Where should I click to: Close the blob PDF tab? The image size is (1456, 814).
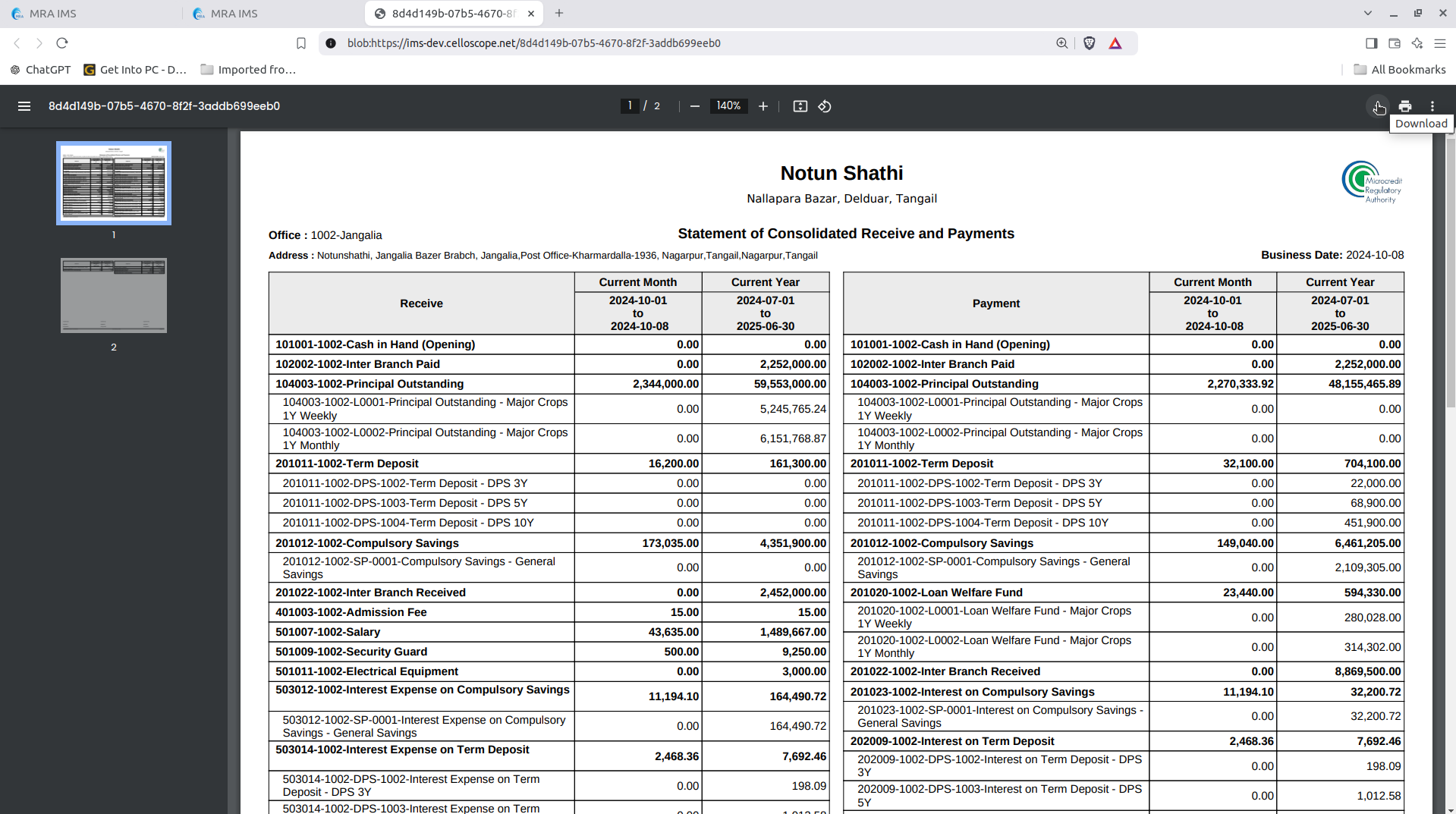tap(531, 13)
